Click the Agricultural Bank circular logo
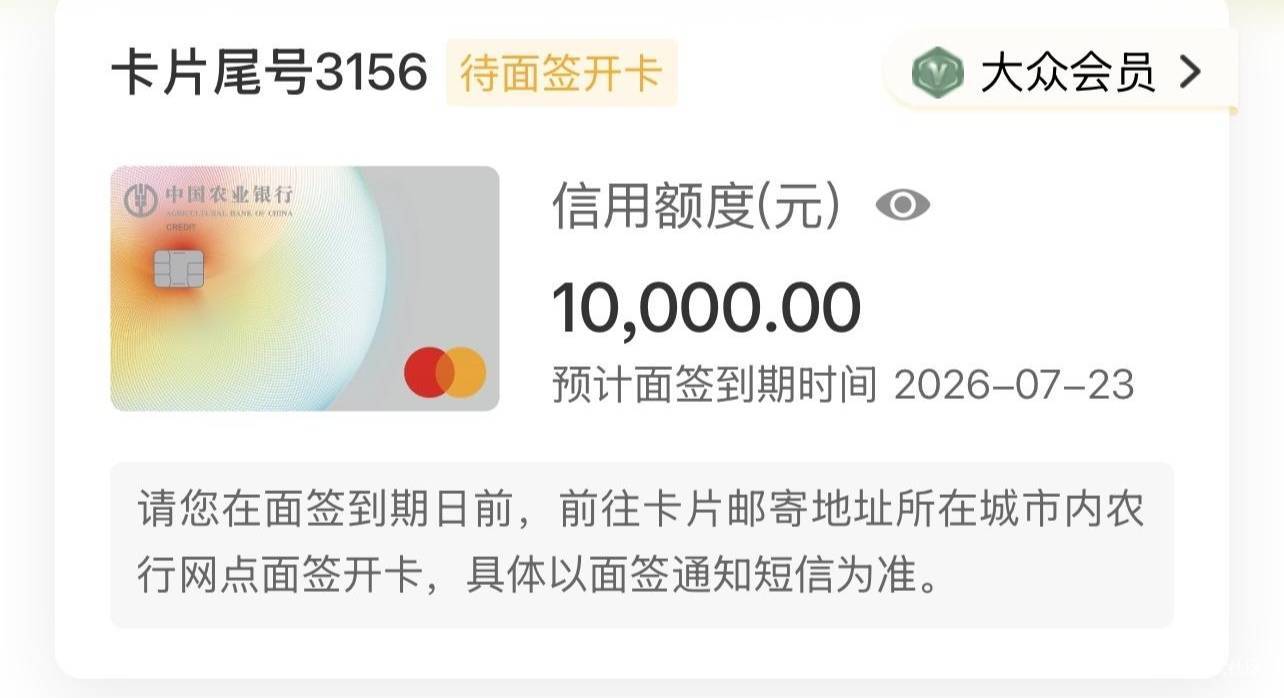 pos(141,199)
